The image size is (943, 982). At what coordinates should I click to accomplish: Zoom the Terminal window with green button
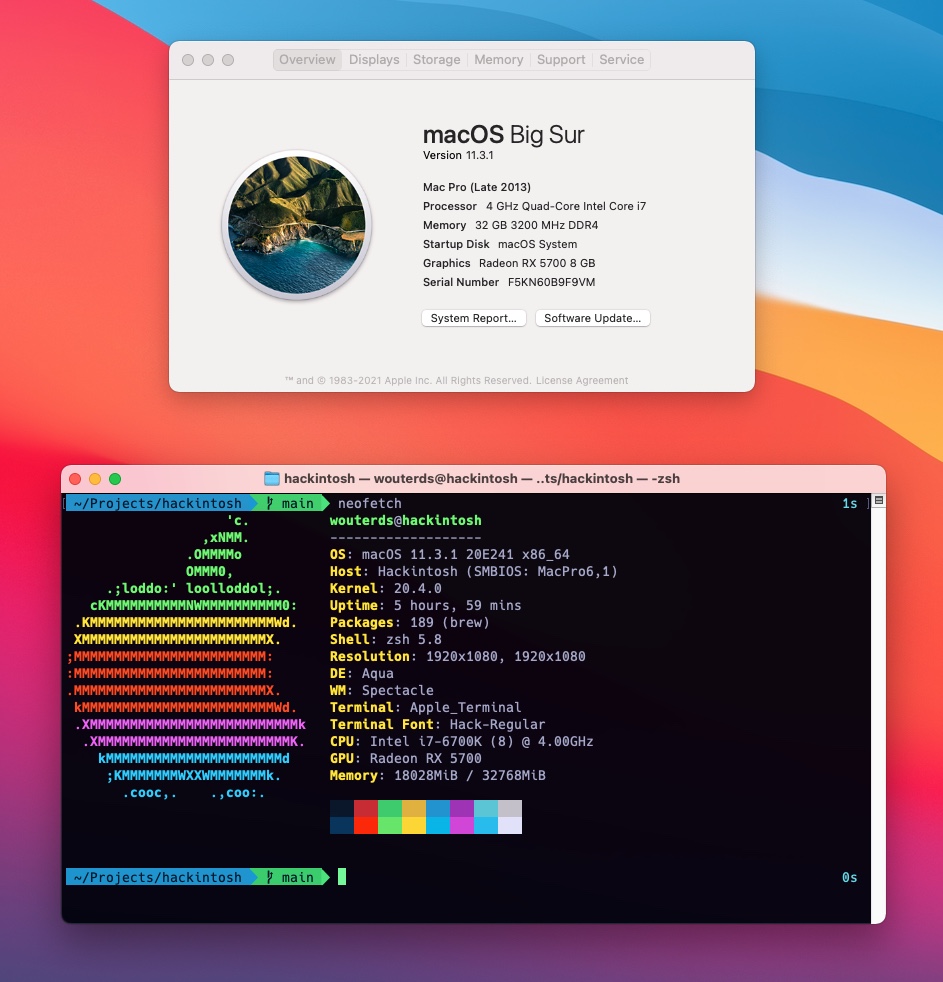pos(115,479)
